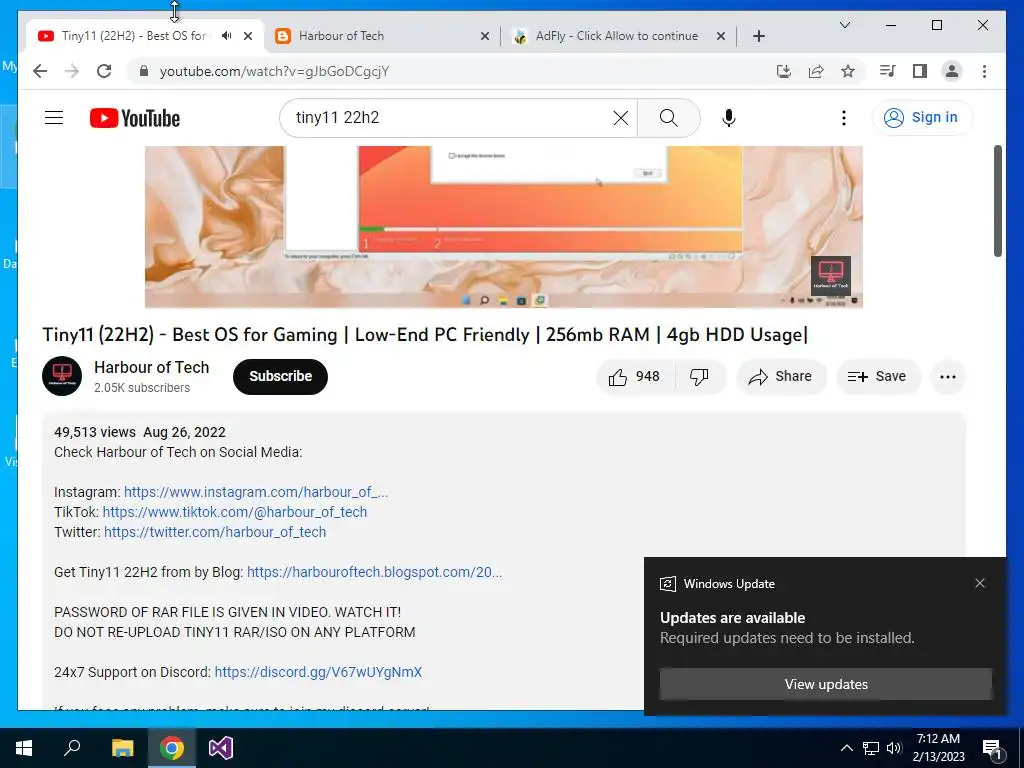Mute the Tiny11 tab audio icon
The height and width of the screenshot is (768, 1024).
tap(227, 36)
